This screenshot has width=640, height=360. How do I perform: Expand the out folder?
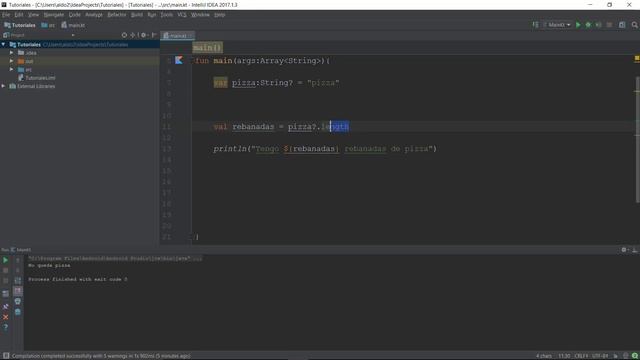click(x=11, y=61)
